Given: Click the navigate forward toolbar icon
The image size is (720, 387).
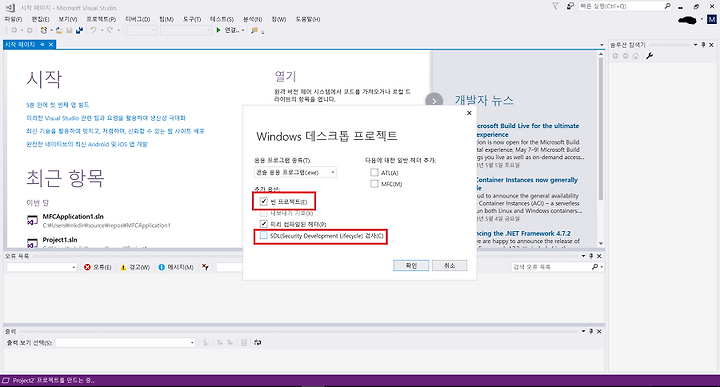Looking at the screenshot, I should 29,30.
